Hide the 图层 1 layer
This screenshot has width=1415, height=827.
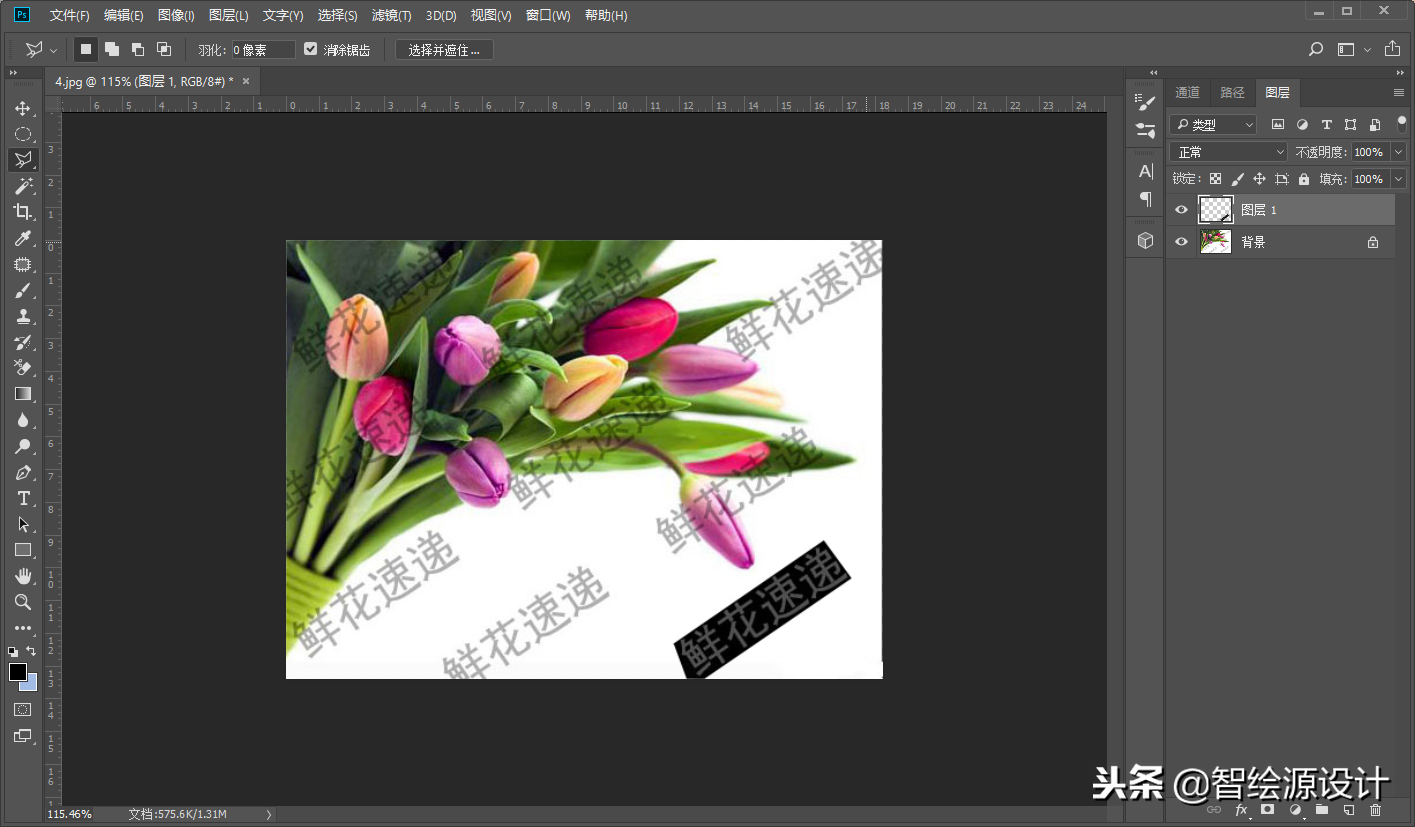point(1181,210)
